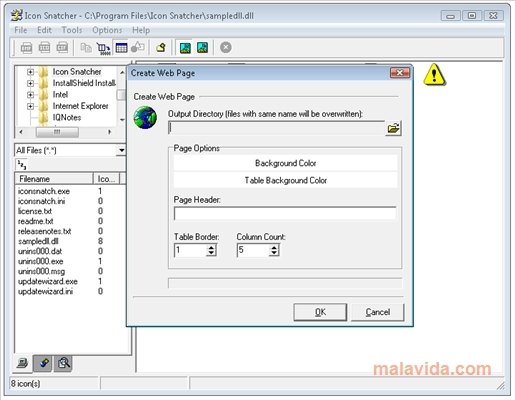Sort list by Ico... column header

point(106,179)
